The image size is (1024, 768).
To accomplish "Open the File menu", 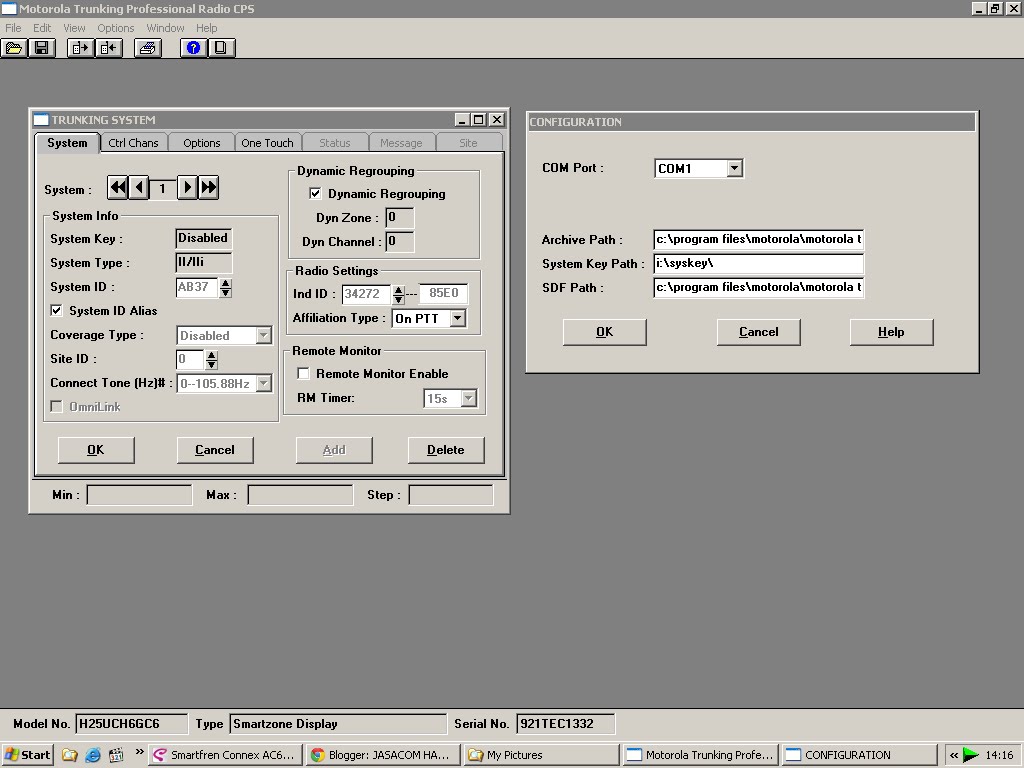I will 13,28.
